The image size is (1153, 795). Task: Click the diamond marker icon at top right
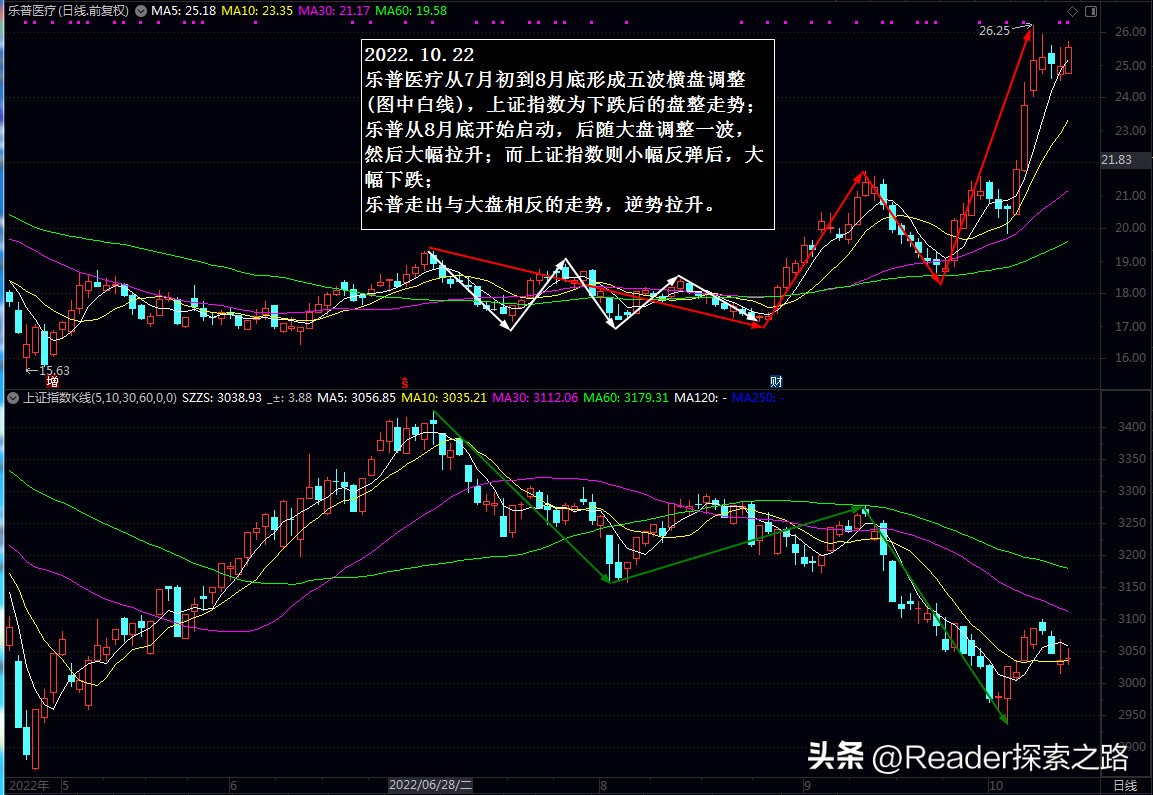pyautogui.click(x=1072, y=11)
